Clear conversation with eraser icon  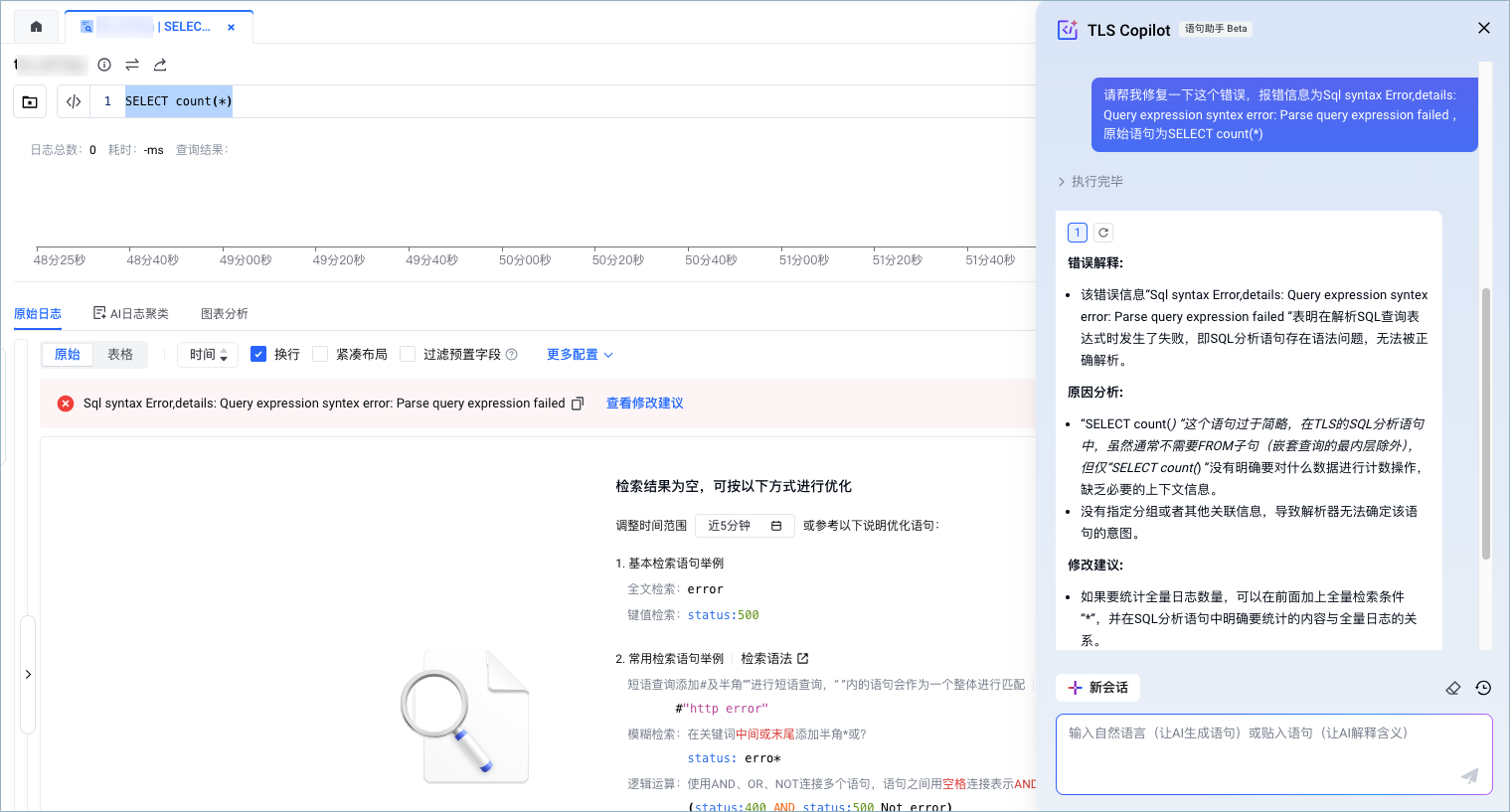(x=1453, y=688)
